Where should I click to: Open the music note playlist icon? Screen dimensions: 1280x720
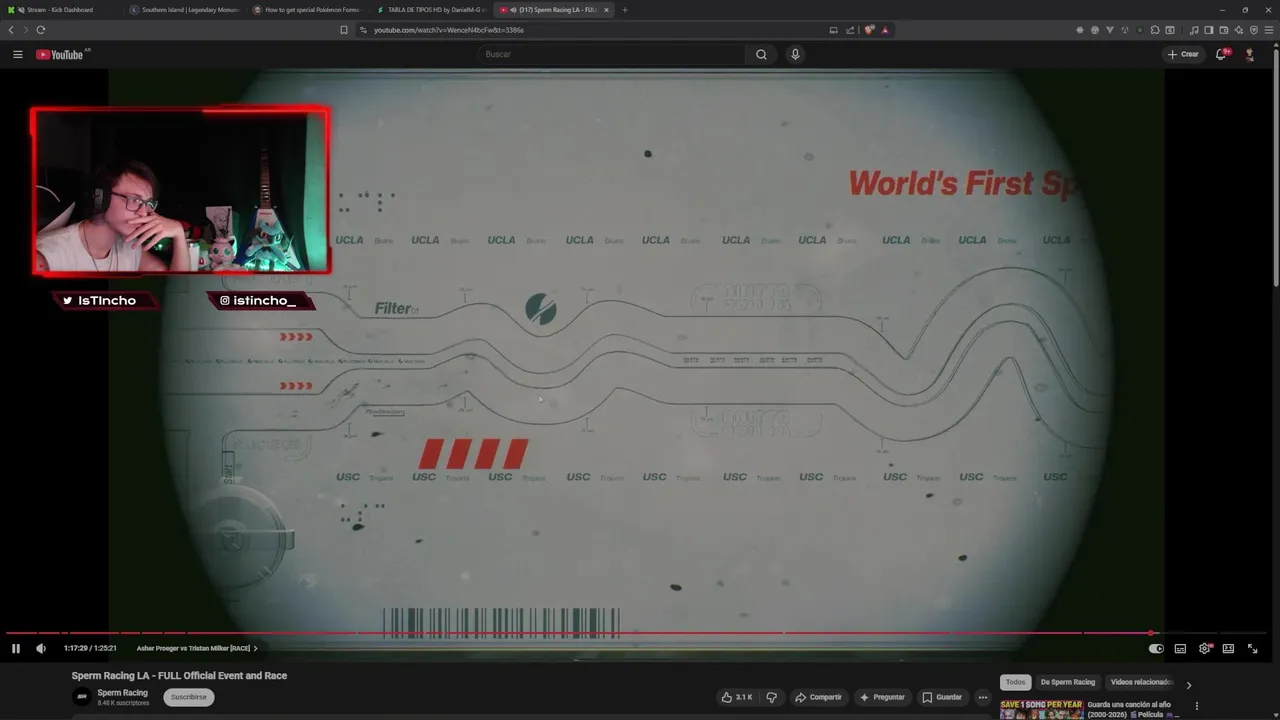point(1193,30)
